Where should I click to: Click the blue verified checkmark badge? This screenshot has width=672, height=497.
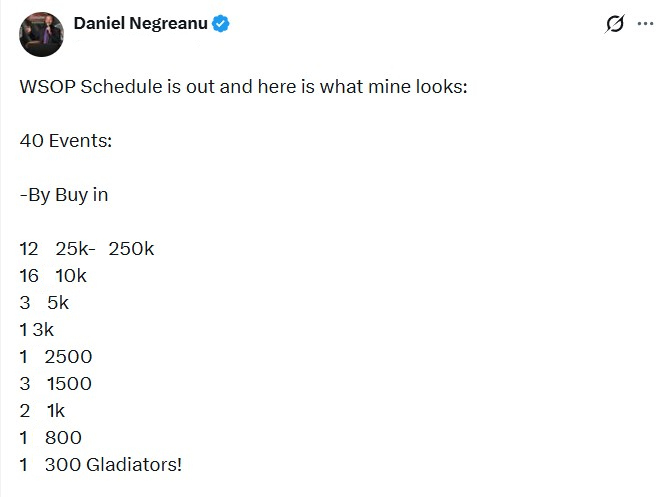coord(220,25)
